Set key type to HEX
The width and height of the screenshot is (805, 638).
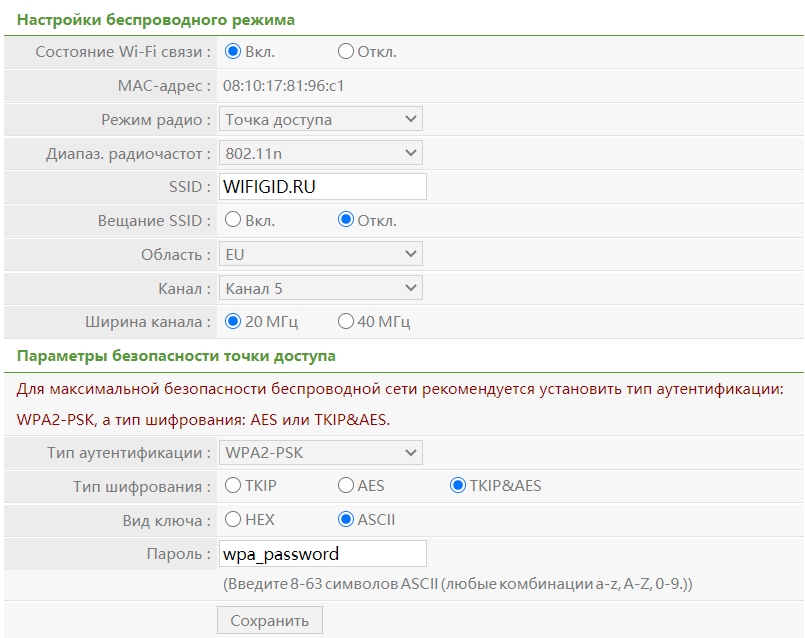(233, 520)
